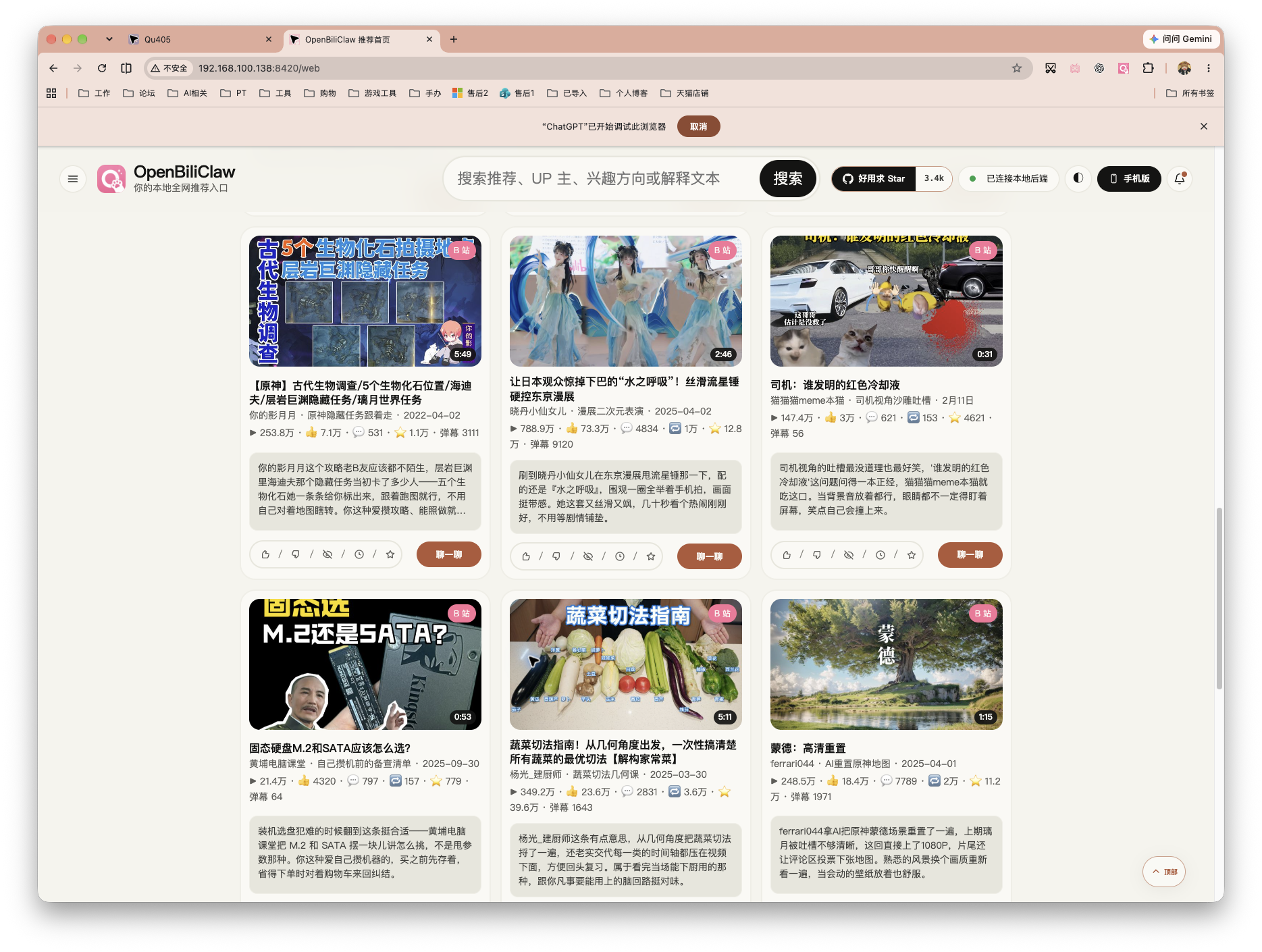Add 红色冷却液 video to watch later

coord(880,555)
